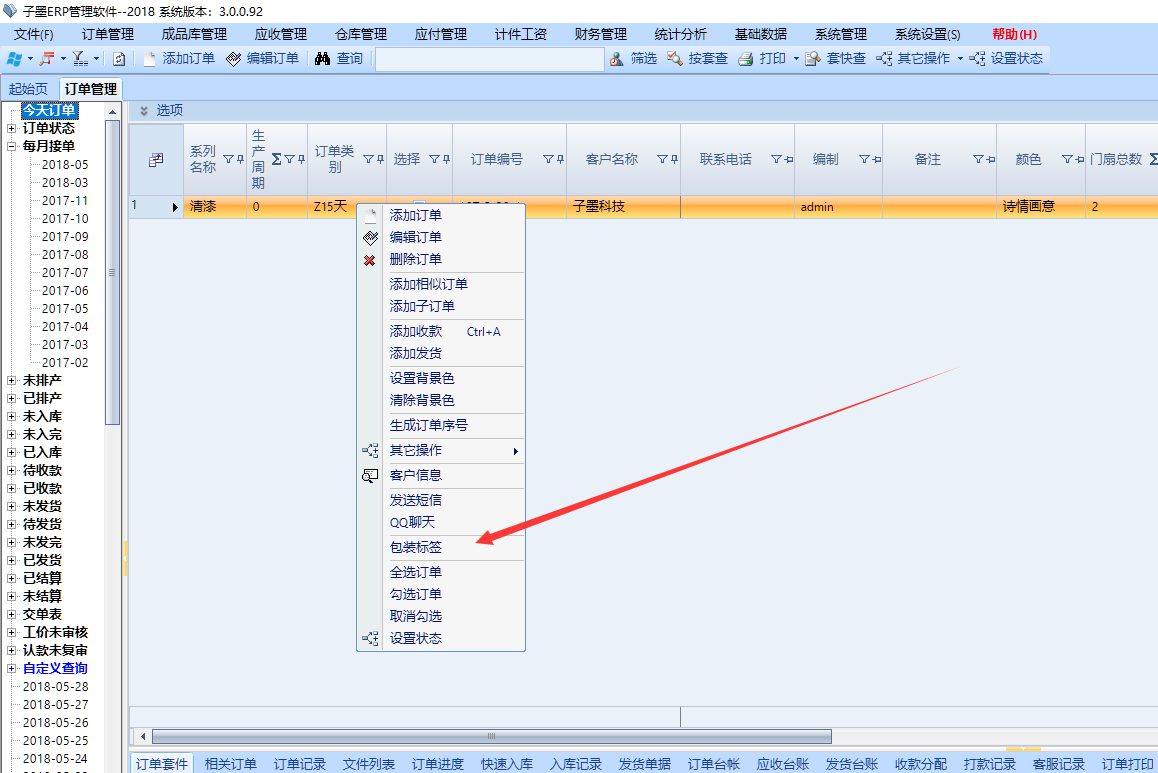
Task: Click red X 删除订单 in context menu
Action: click(369, 260)
